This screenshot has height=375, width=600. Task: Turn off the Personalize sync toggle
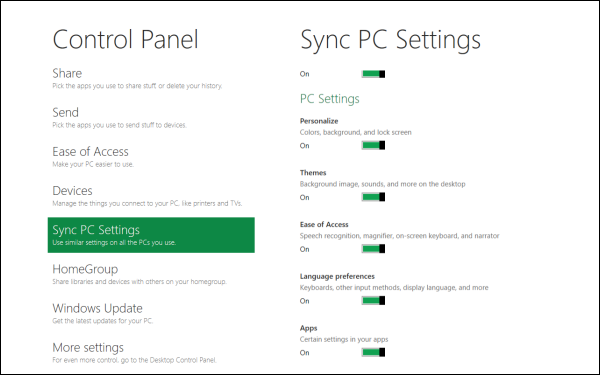[x=373, y=145]
